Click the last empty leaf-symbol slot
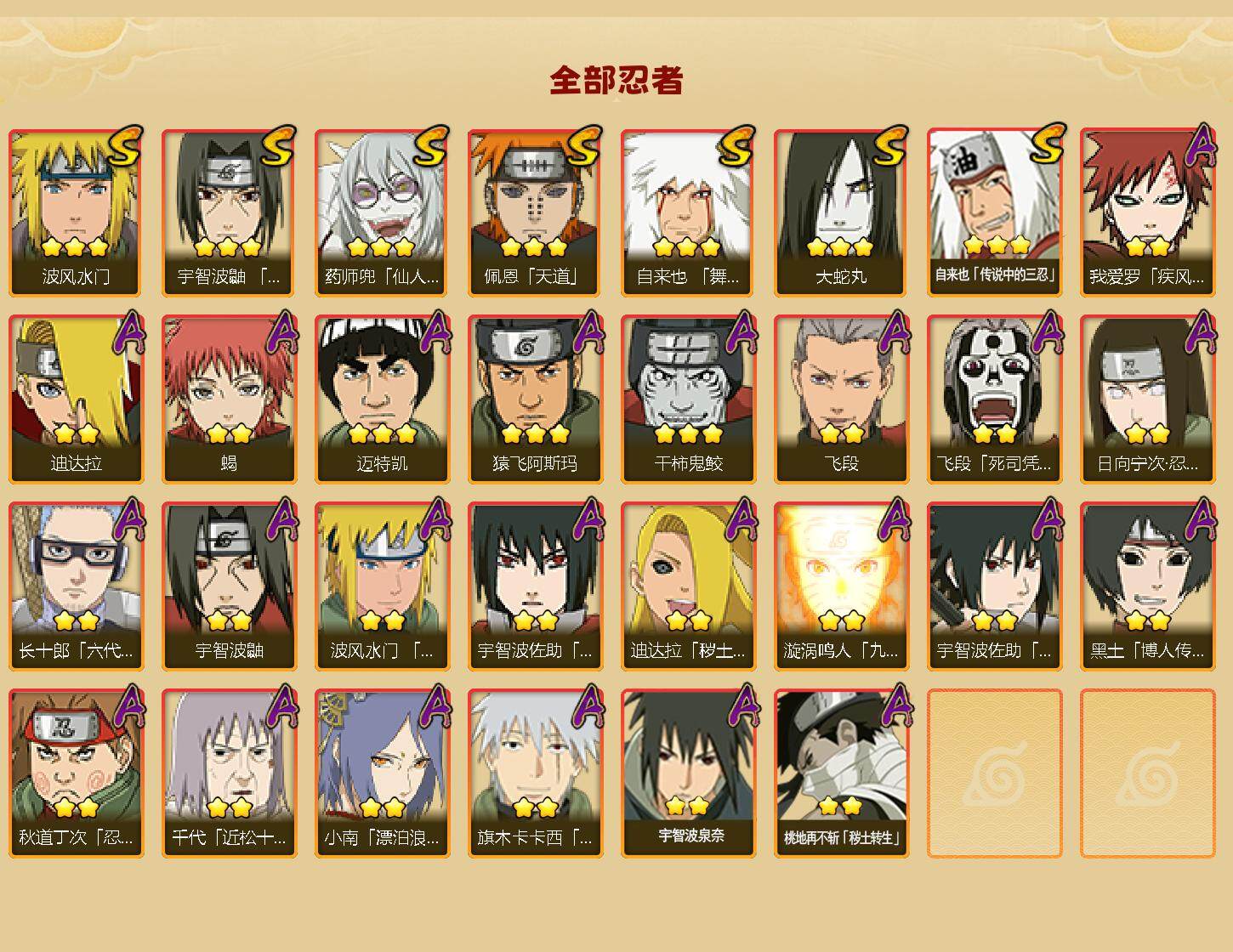Viewport: 1233px width, 952px height. point(1148,773)
